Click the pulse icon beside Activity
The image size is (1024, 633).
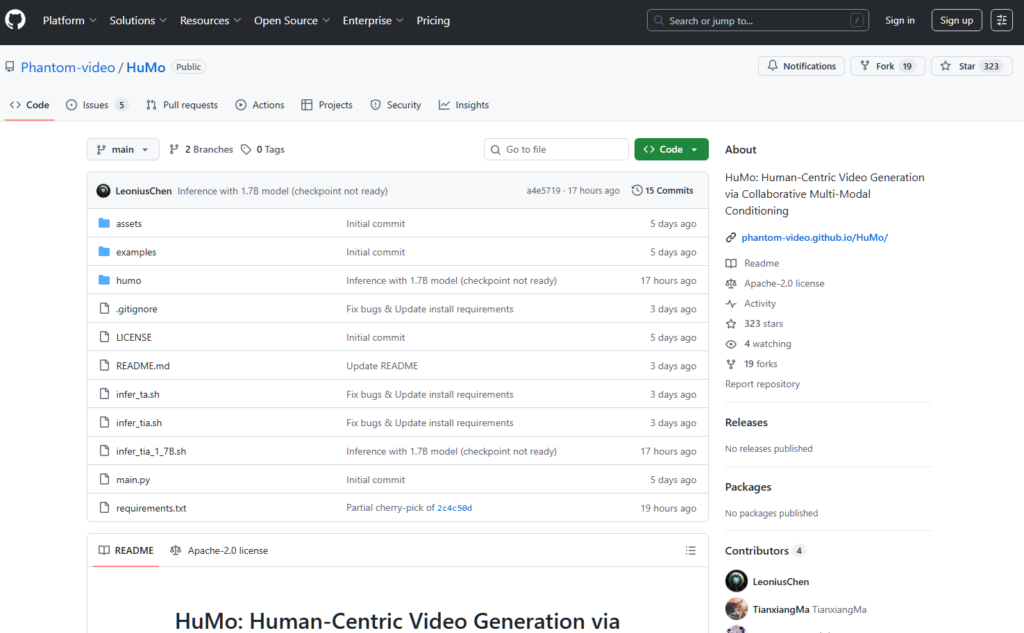pos(731,304)
